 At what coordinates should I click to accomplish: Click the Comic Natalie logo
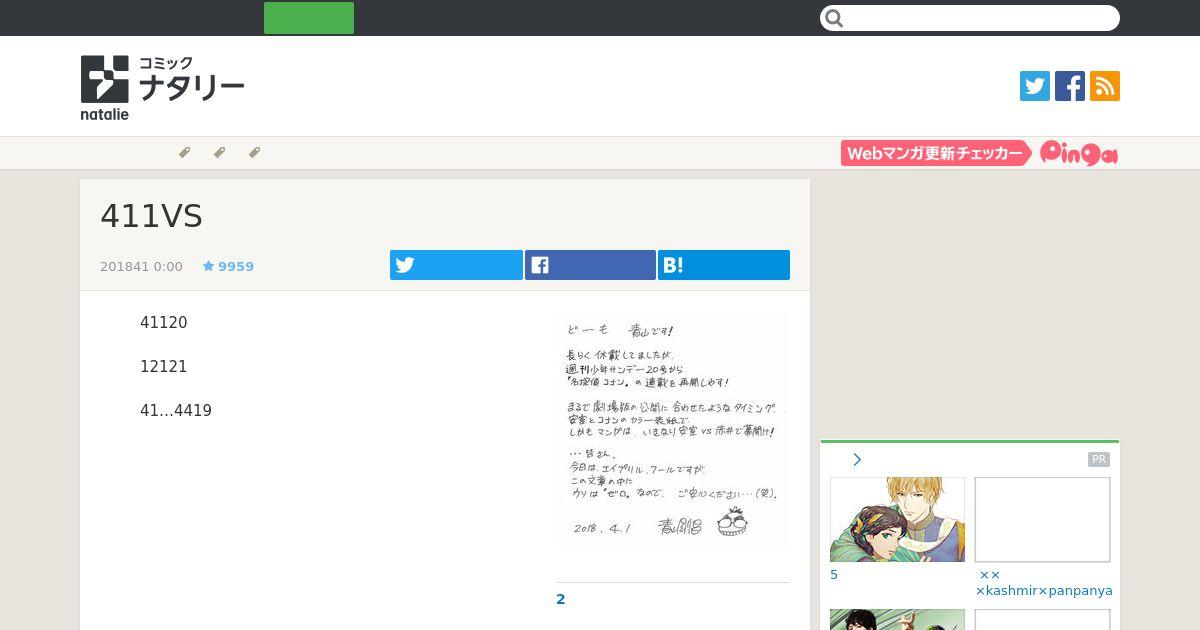(162, 87)
